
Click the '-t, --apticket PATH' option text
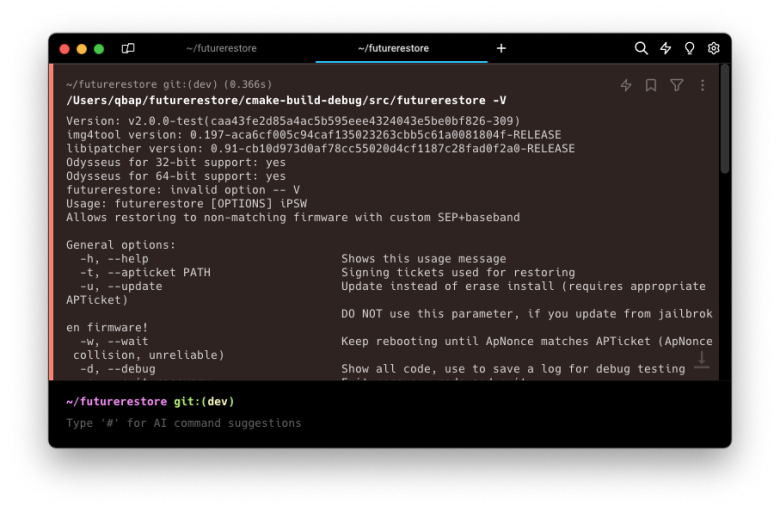pos(145,273)
